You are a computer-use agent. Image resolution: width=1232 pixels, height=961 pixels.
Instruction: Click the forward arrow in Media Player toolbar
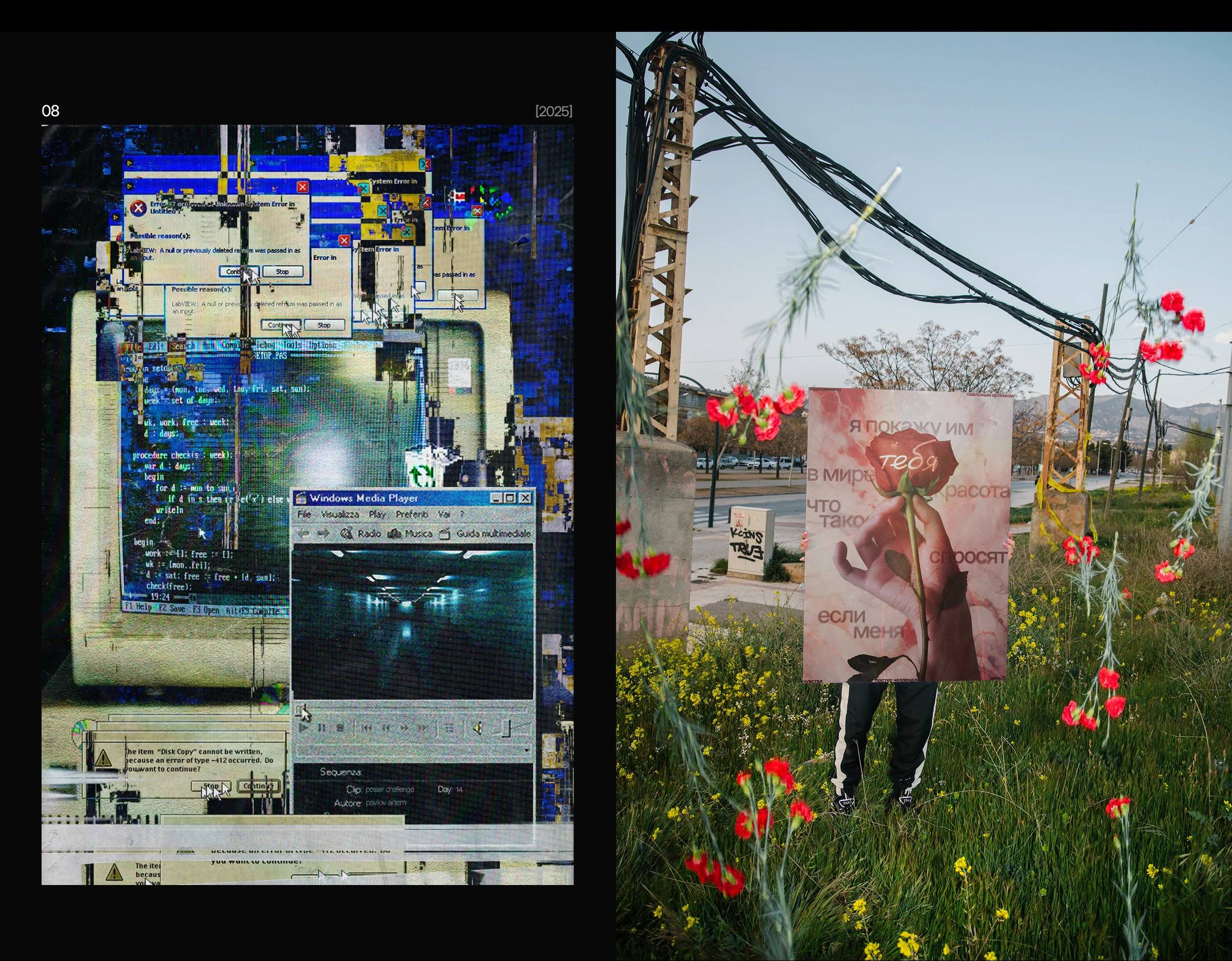323,533
